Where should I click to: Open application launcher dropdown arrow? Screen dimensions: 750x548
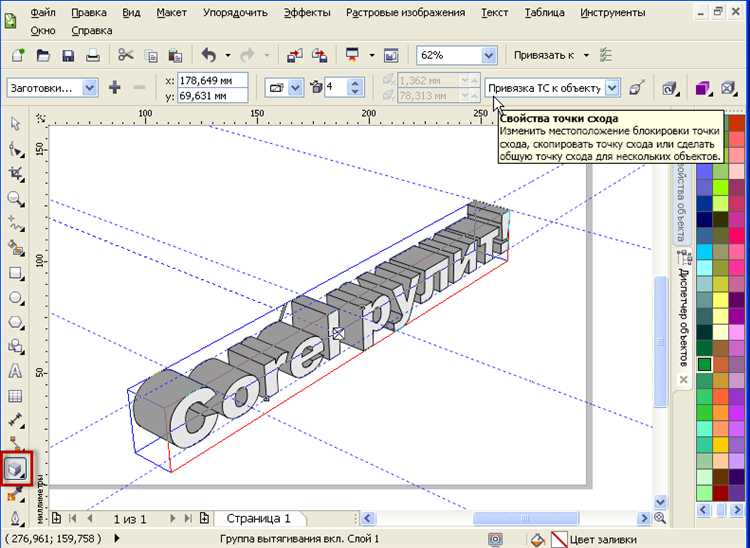click(x=372, y=55)
